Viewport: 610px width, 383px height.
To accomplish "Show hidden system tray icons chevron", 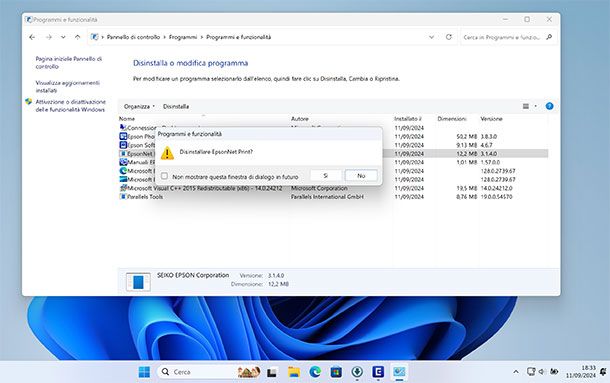I will click(516, 372).
